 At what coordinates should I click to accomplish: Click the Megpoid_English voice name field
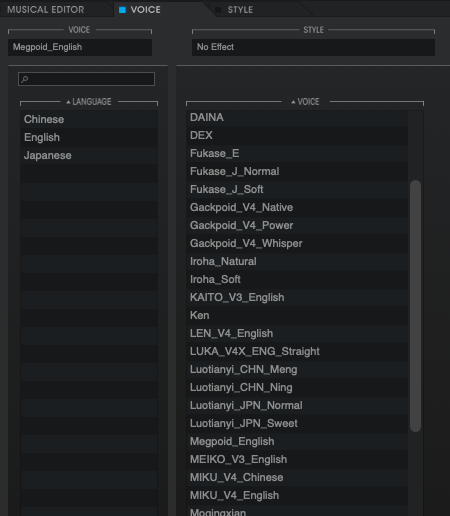80,47
